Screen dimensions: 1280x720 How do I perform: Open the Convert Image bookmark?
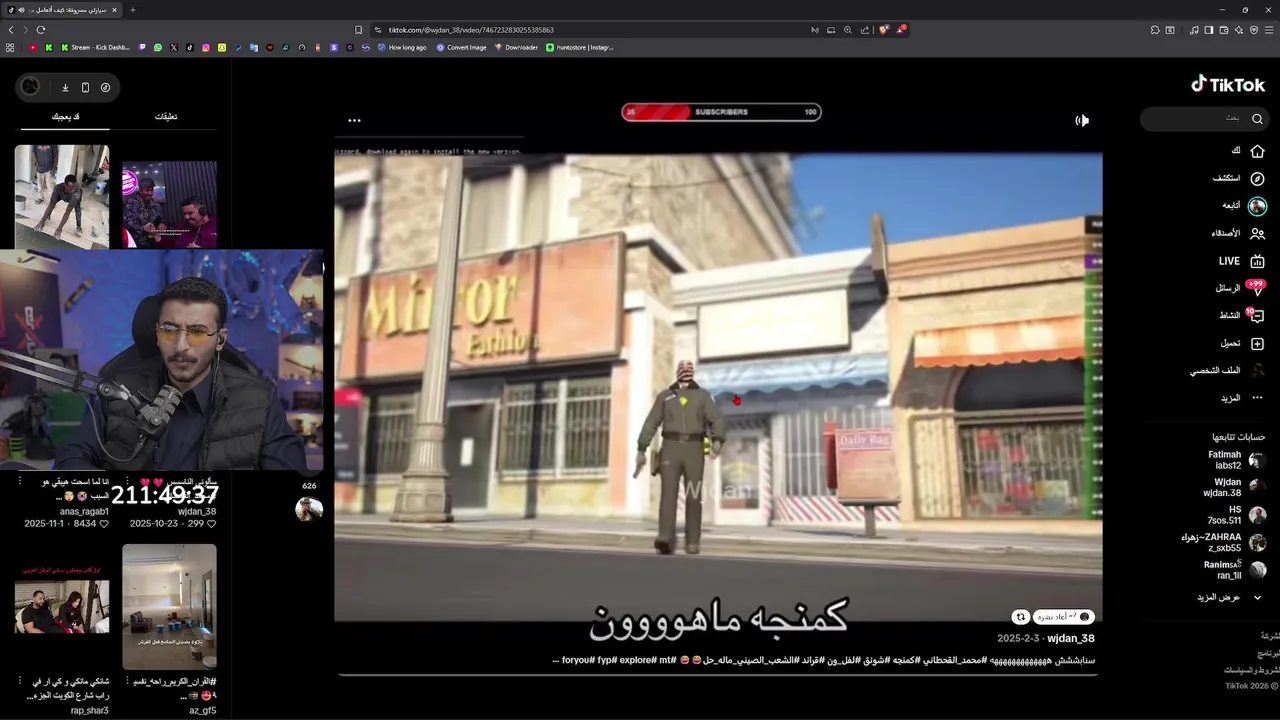[x=461, y=47]
